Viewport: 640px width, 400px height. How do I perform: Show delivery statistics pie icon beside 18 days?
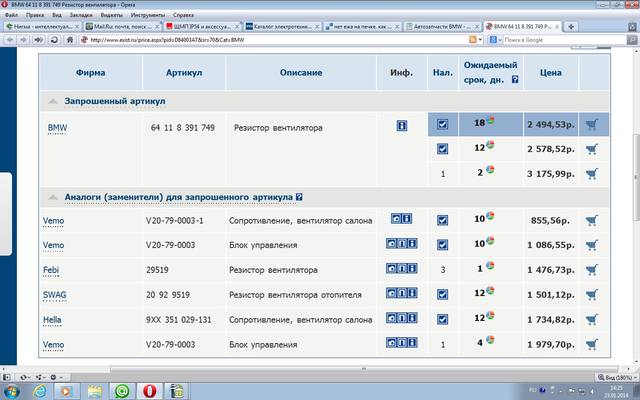pyautogui.click(x=490, y=120)
